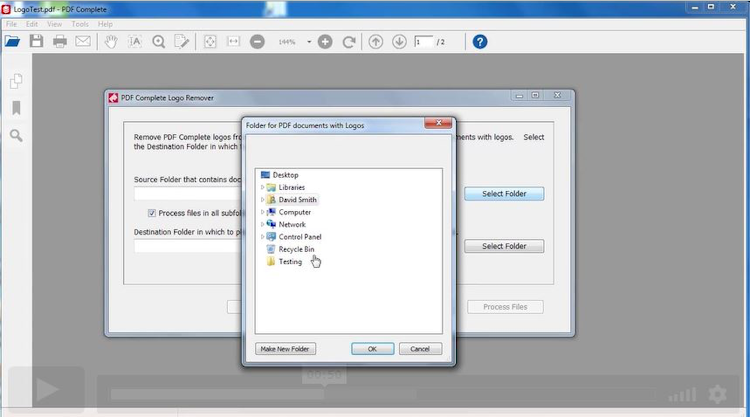Screen dimensions: 750x417
Task: Select the Hand pan tool
Action: pyautogui.click(x=111, y=42)
